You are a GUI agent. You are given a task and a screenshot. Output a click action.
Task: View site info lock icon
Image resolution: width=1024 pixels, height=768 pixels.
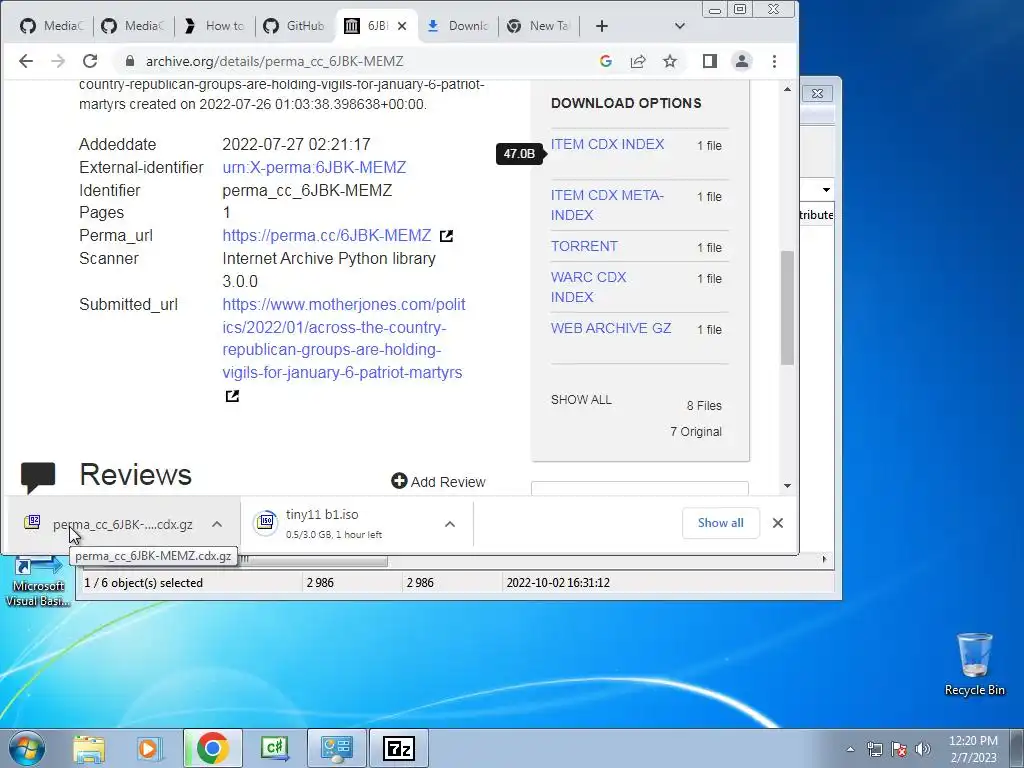point(129,61)
